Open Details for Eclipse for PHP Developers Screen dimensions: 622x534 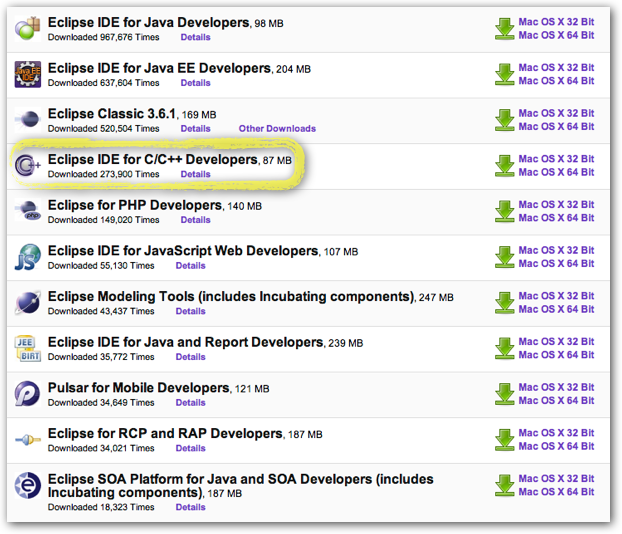[196, 220]
